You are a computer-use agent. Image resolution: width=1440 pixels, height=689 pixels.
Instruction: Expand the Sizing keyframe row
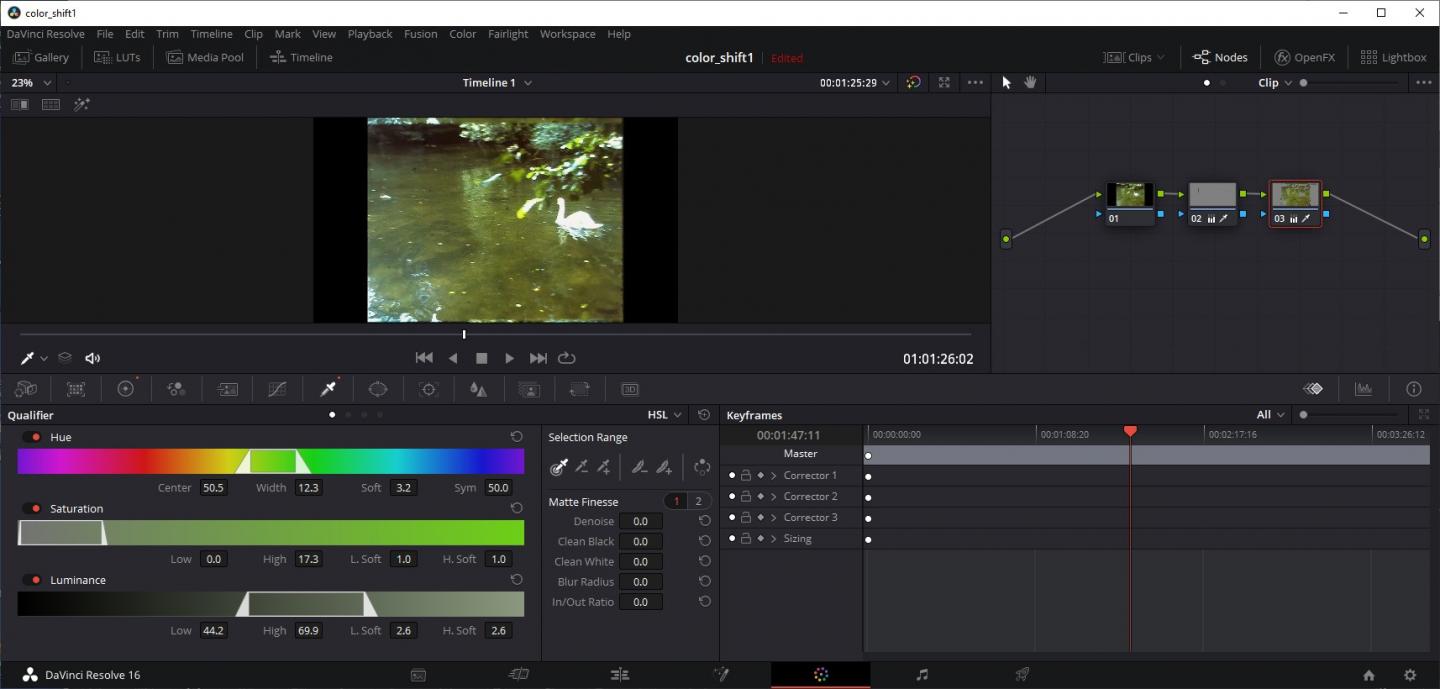[774, 538]
